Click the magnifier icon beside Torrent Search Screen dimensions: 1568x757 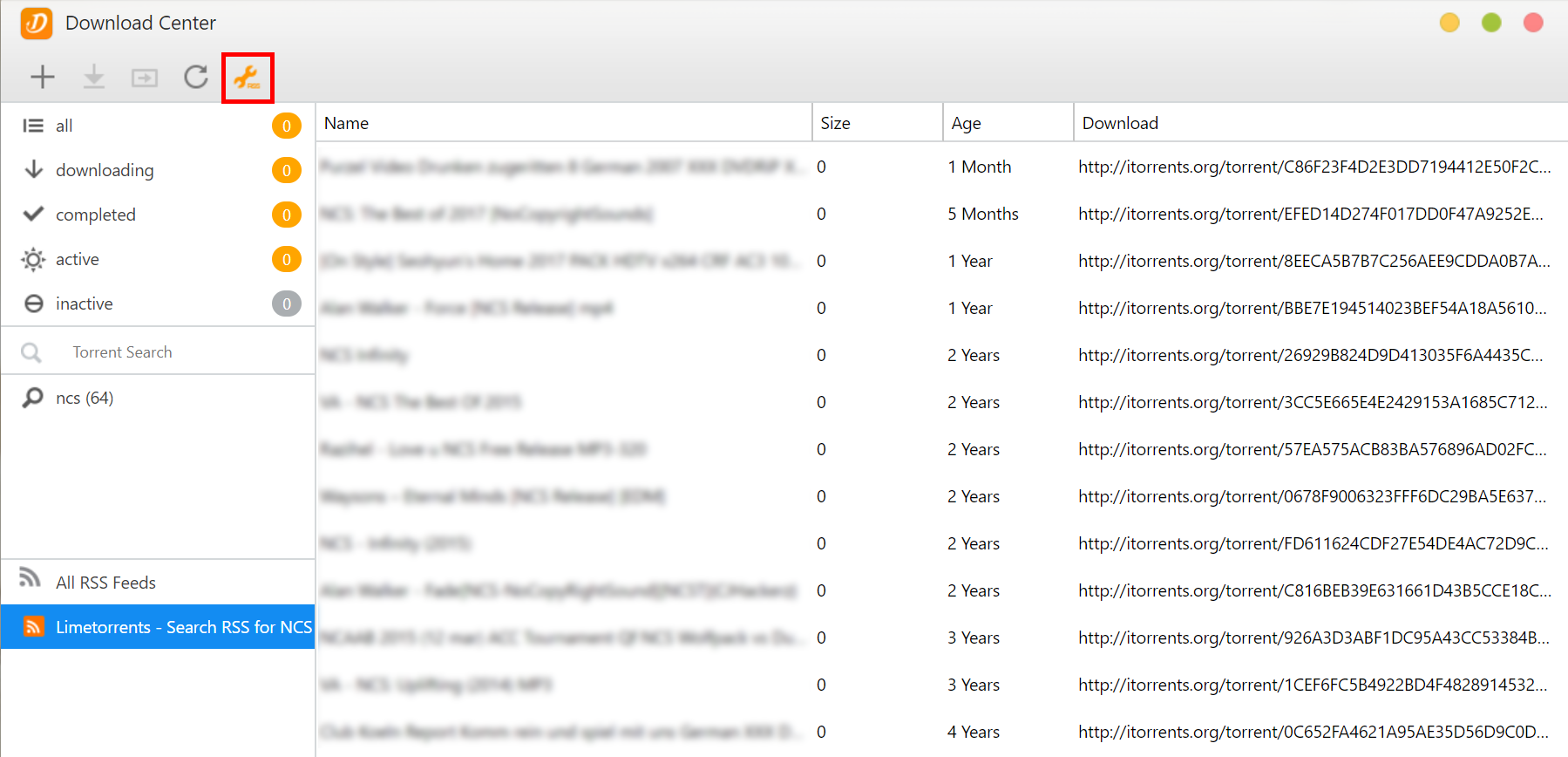point(31,352)
